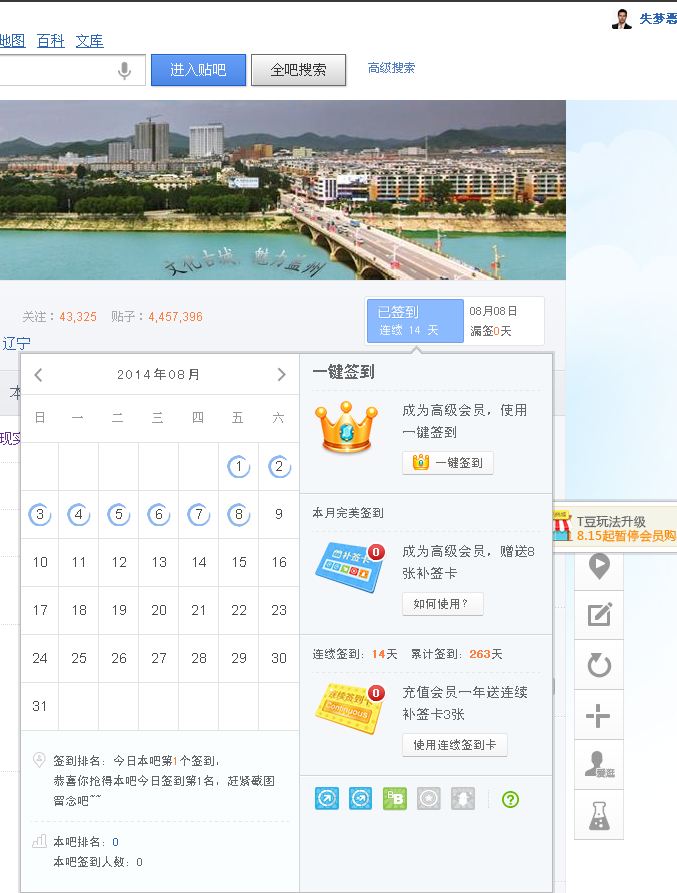Image resolution: width=677 pixels, height=893 pixels.
Task: Go to next month in calendar
Action: [281, 375]
